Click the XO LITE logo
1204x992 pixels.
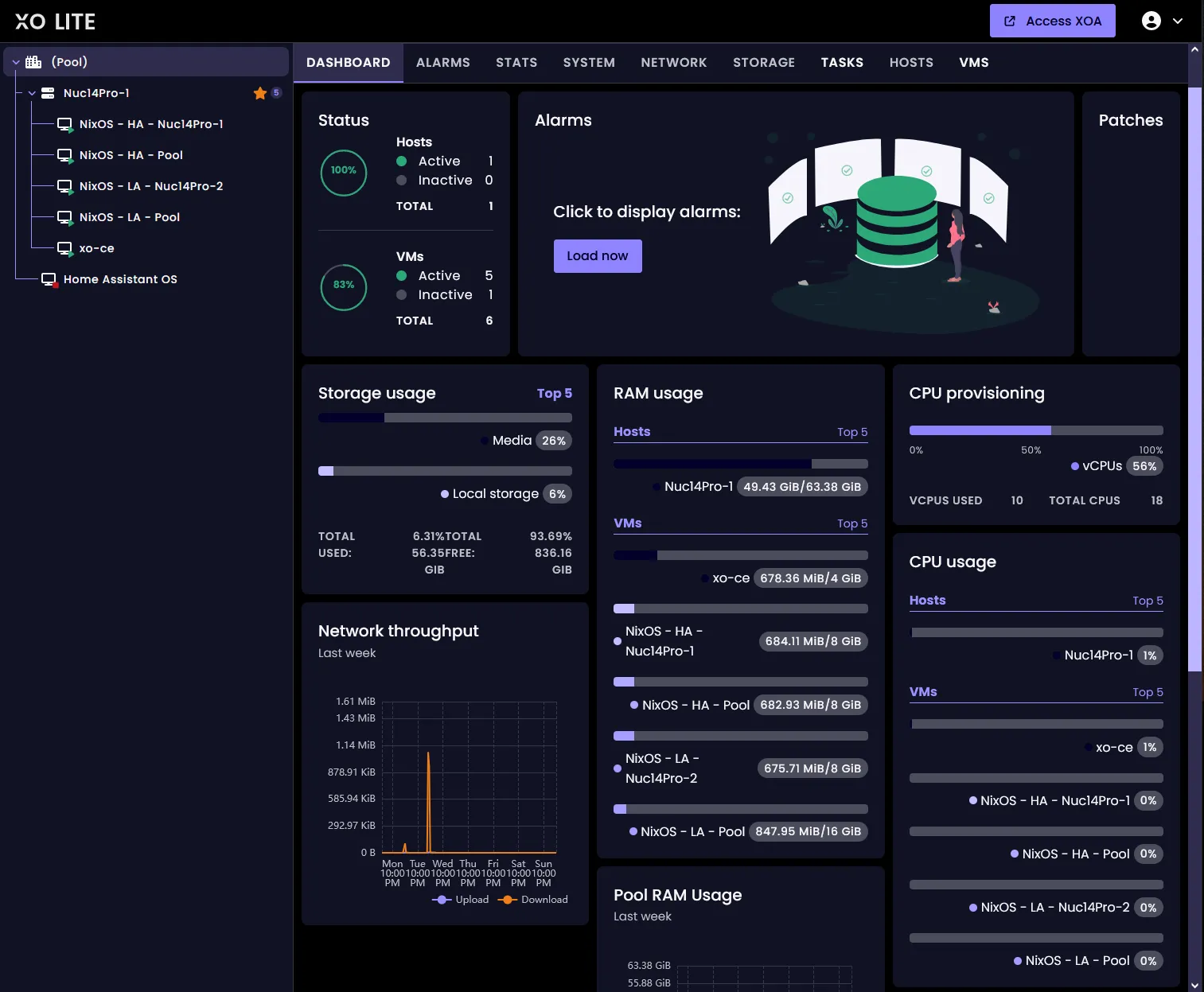[x=55, y=21]
